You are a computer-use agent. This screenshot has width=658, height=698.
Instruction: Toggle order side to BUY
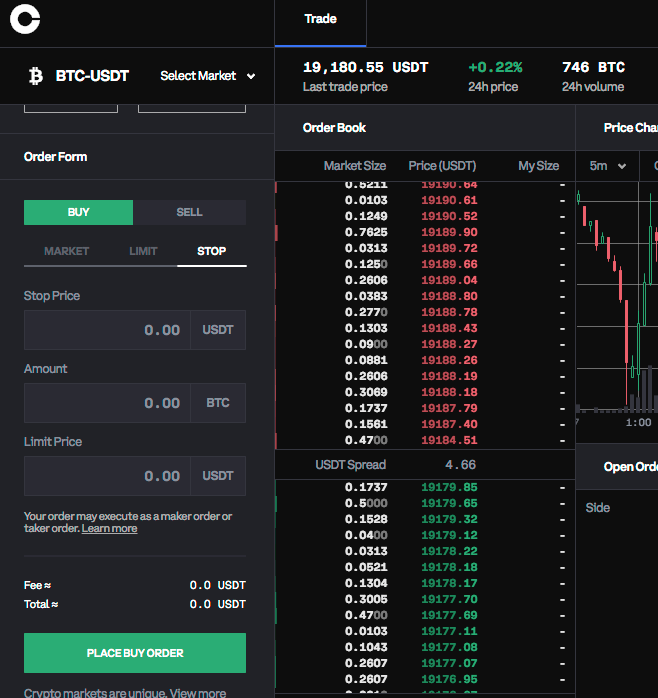(x=78, y=212)
